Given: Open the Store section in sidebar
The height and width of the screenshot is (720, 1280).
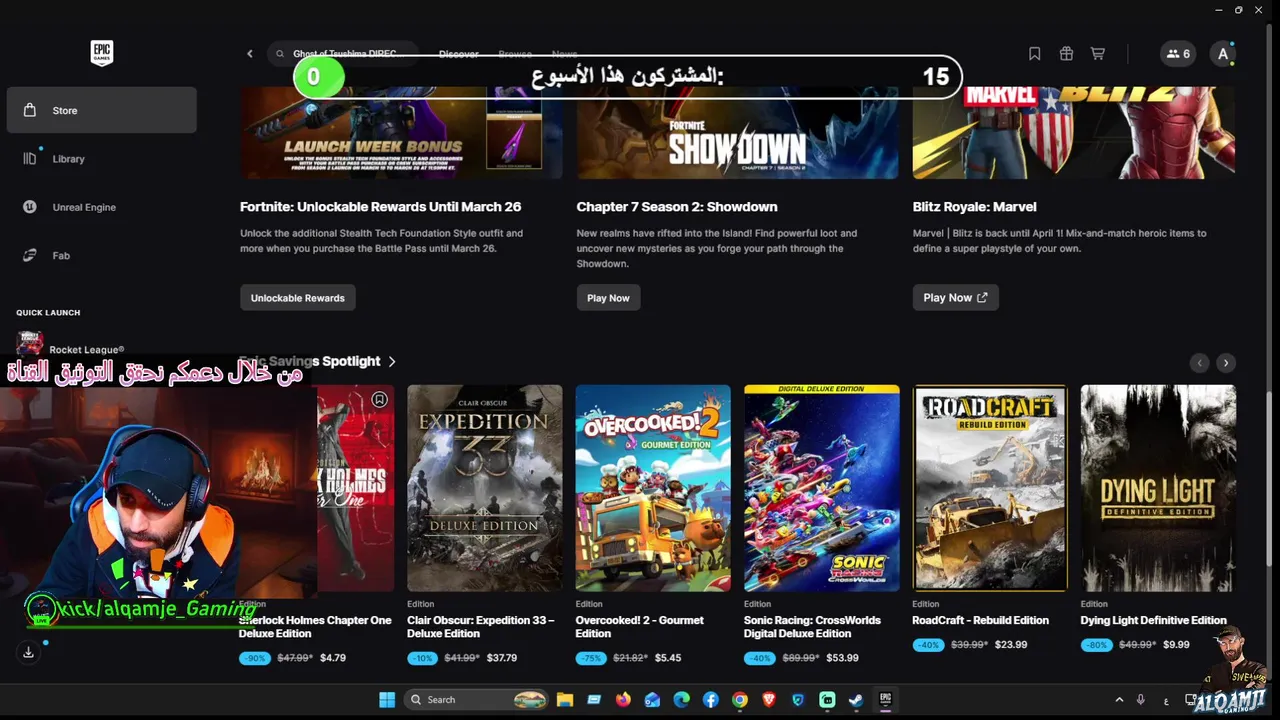Looking at the screenshot, I should click(101, 110).
